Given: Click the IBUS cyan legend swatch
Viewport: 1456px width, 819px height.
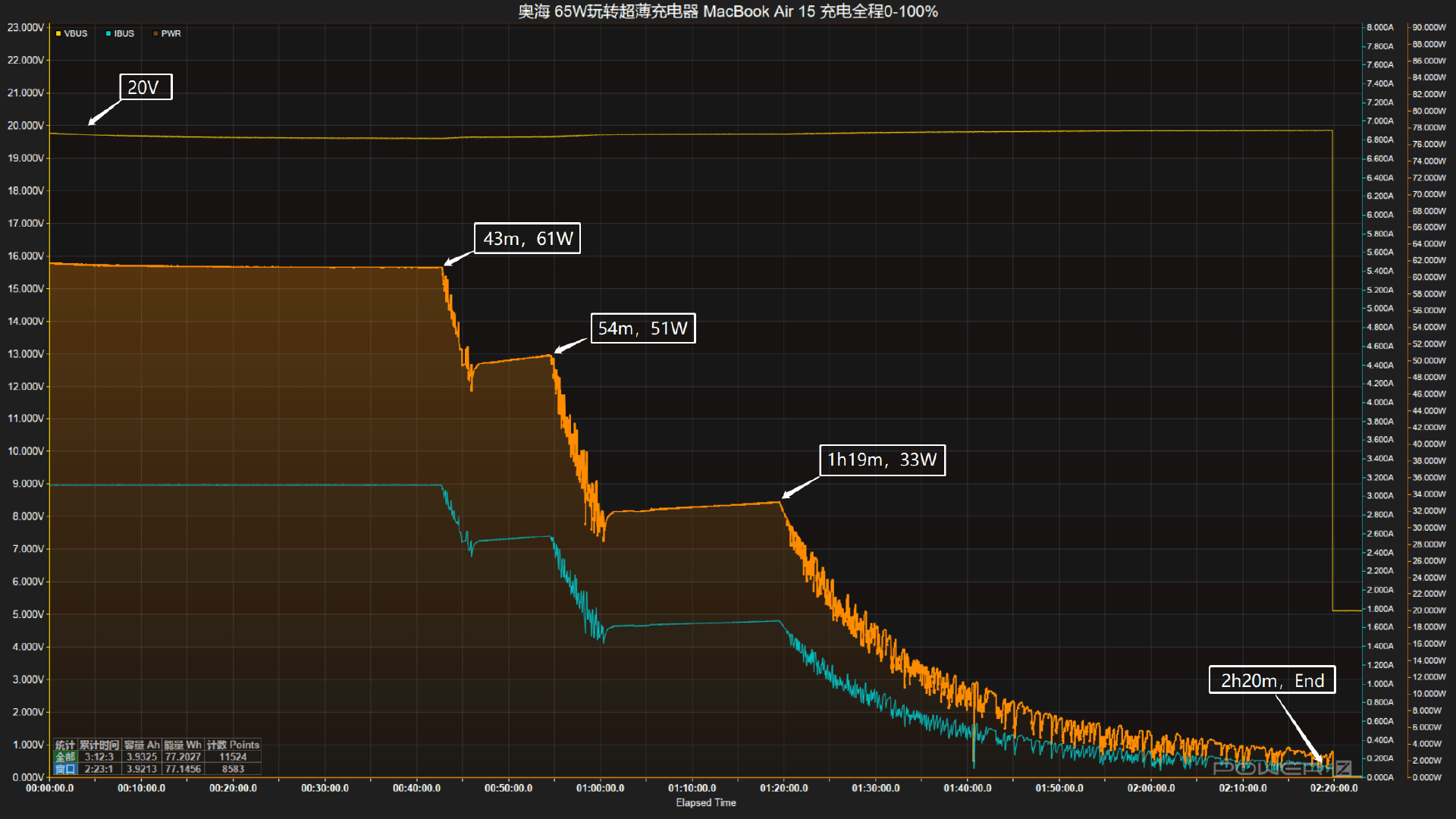Looking at the screenshot, I should point(108,33).
